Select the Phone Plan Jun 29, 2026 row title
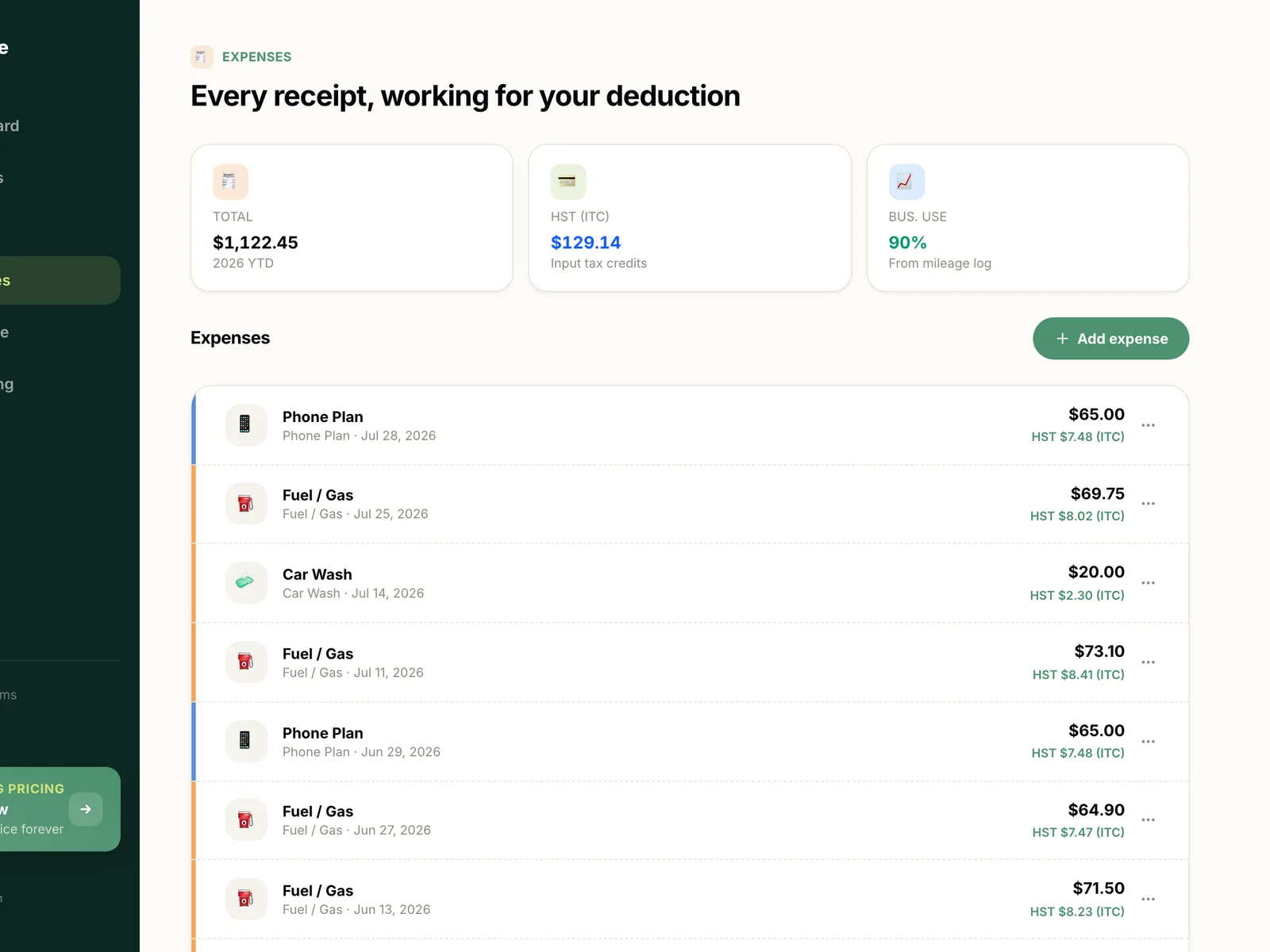Viewport: 1270px width, 952px height. [323, 734]
